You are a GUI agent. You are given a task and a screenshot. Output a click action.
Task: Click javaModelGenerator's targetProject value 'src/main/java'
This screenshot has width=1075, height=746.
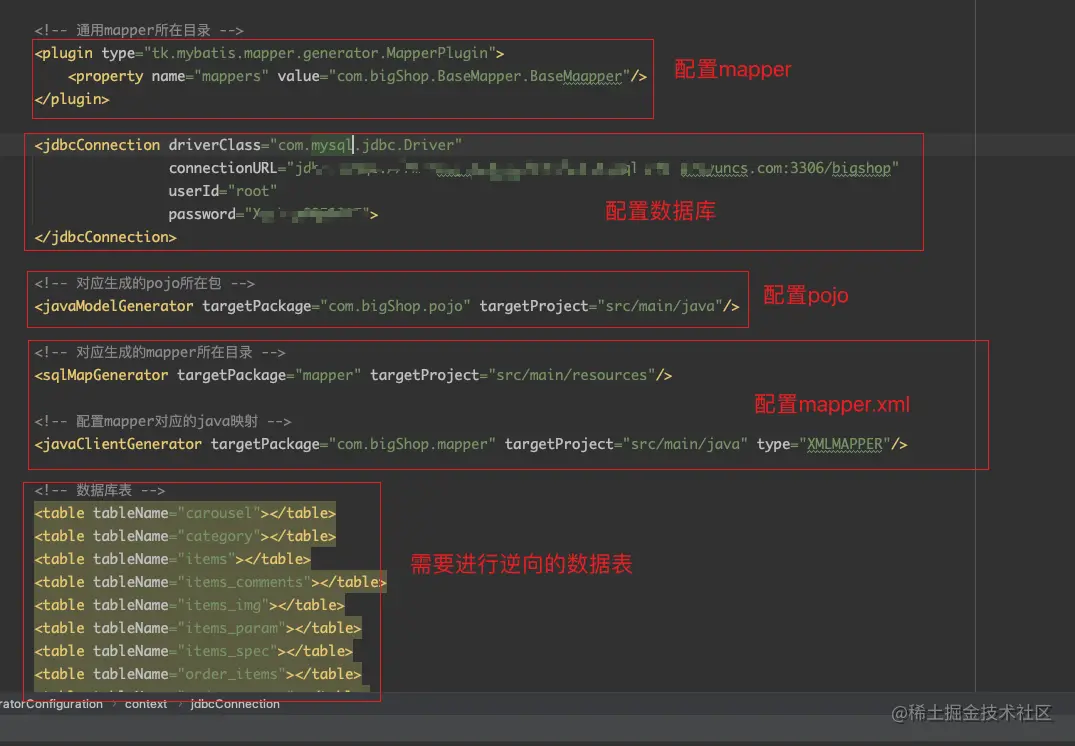point(660,306)
